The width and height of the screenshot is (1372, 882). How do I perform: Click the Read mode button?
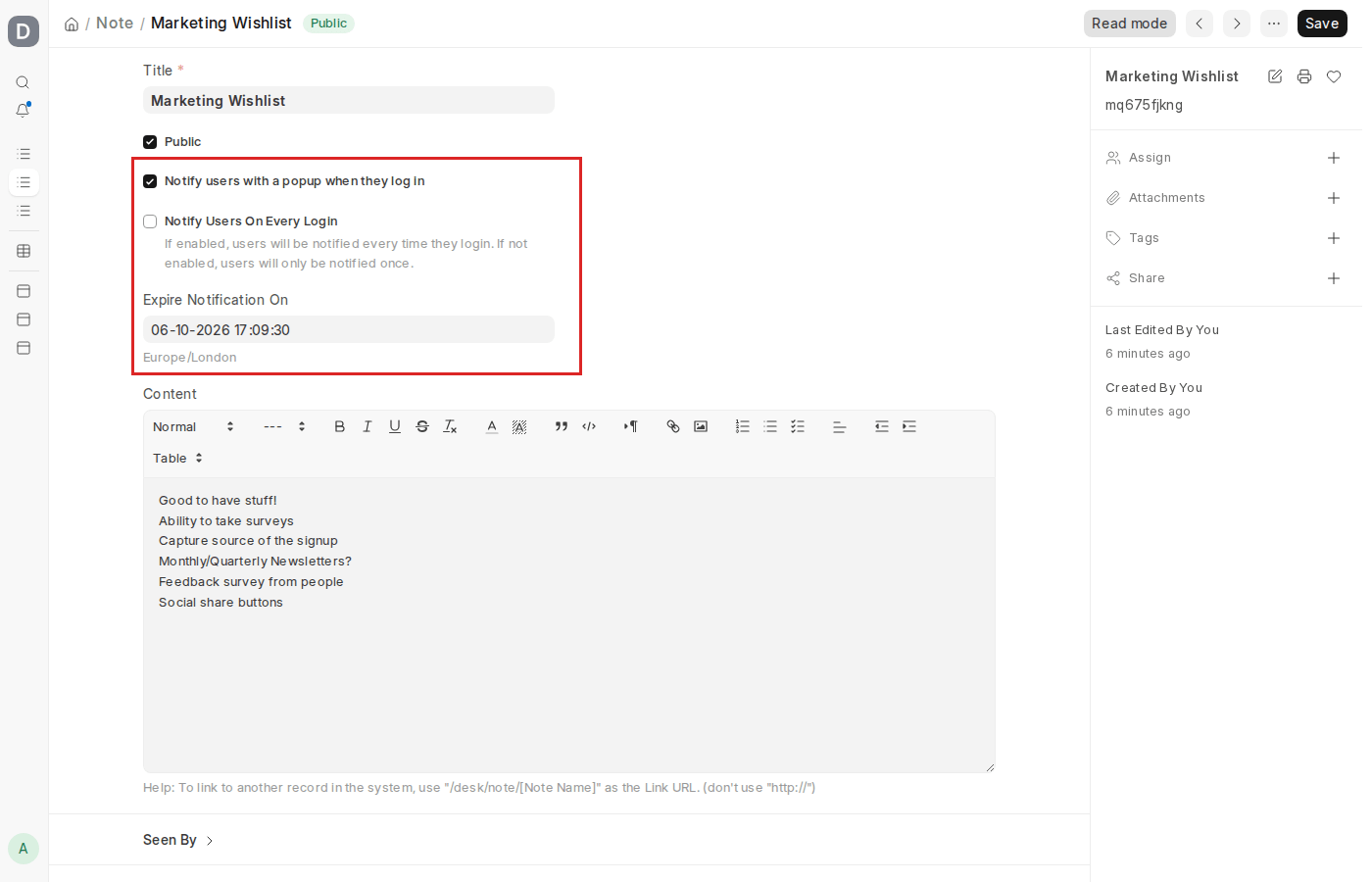(1130, 24)
